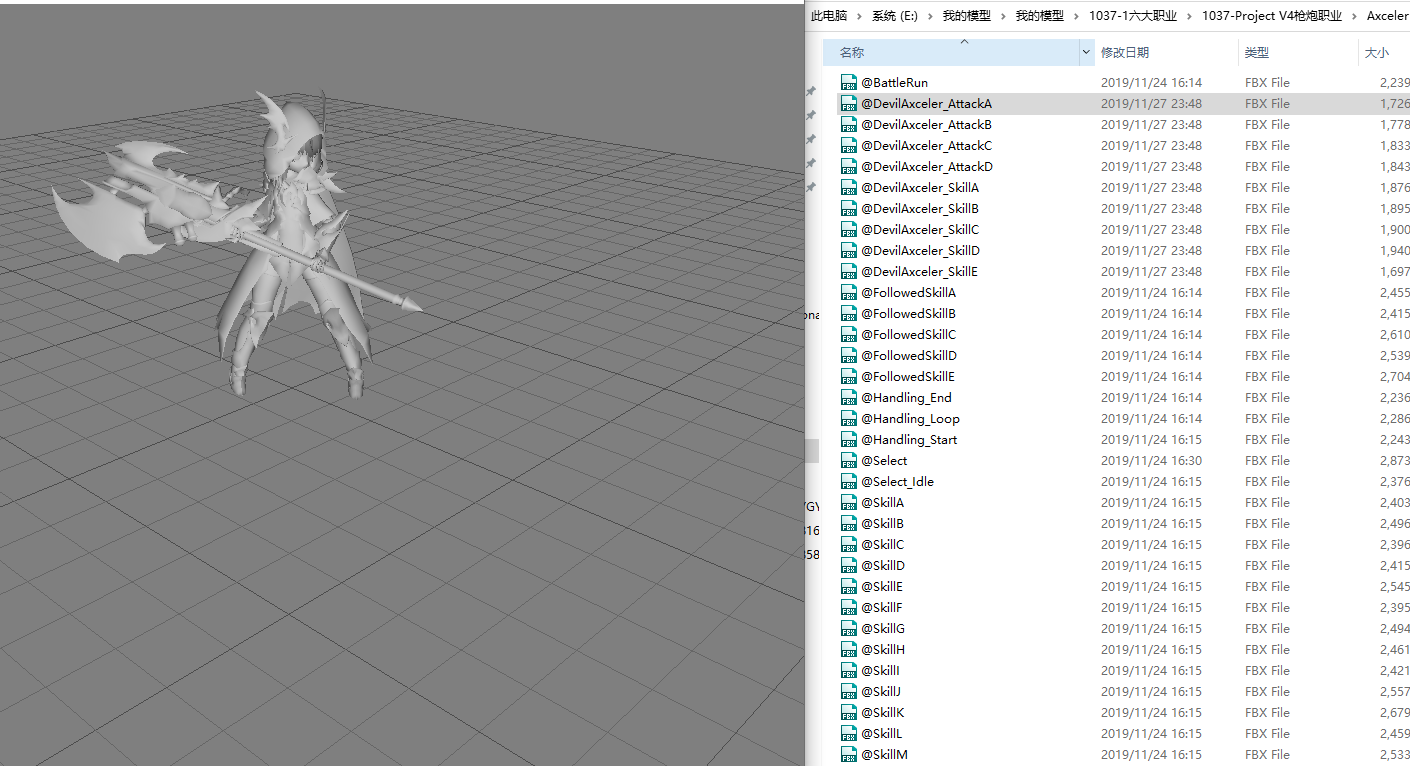This screenshot has height=766, width=1410.
Task: Pick the file icon beside @FollowedSkillE
Action: 849,376
